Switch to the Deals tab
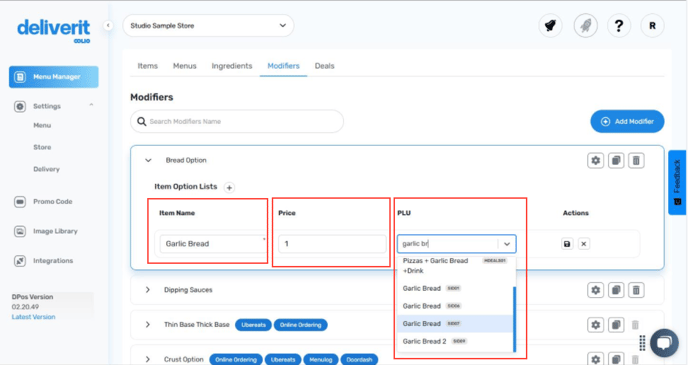 [324, 66]
